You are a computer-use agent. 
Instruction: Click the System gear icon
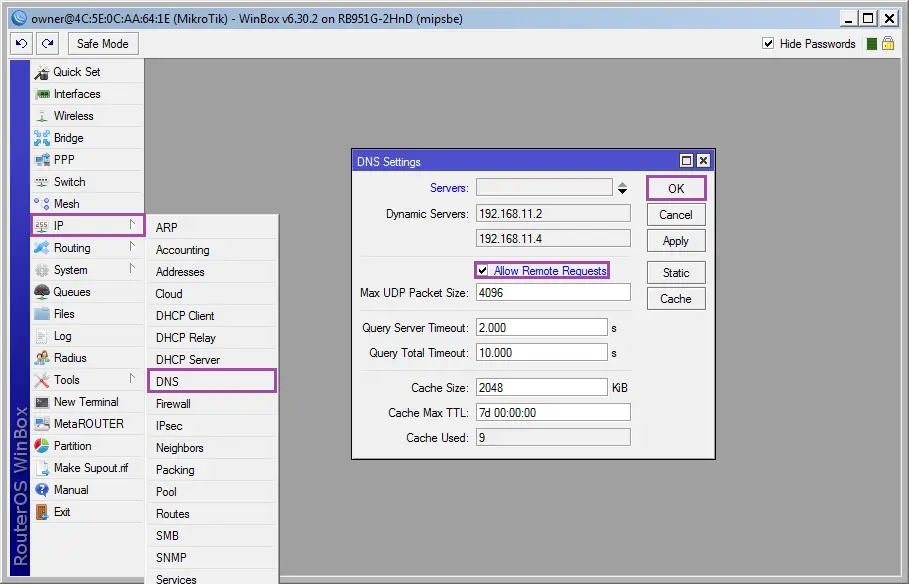pos(42,270)
